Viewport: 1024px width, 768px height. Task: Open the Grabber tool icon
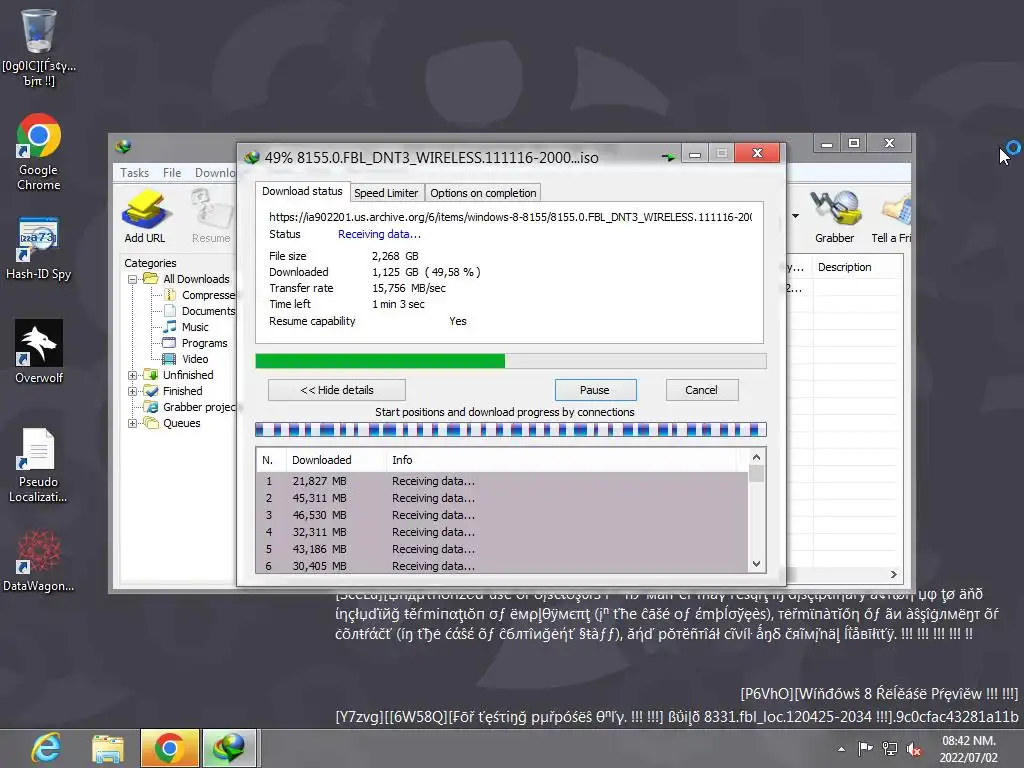pyautogui.click(x=835, y=216)
